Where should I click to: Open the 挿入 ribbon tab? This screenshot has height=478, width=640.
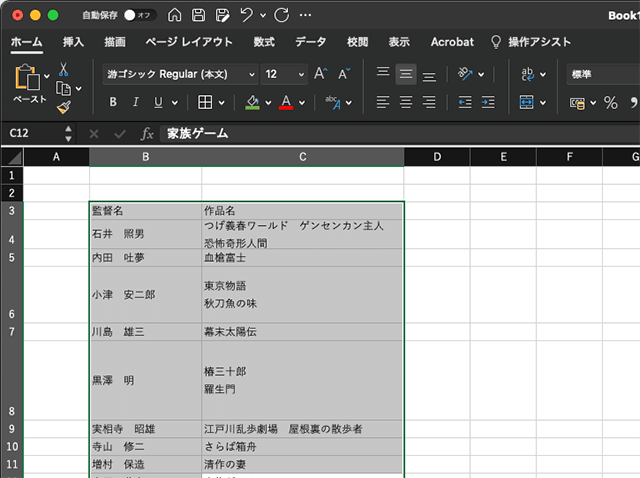pyautogui.click(x=73, y=42)
